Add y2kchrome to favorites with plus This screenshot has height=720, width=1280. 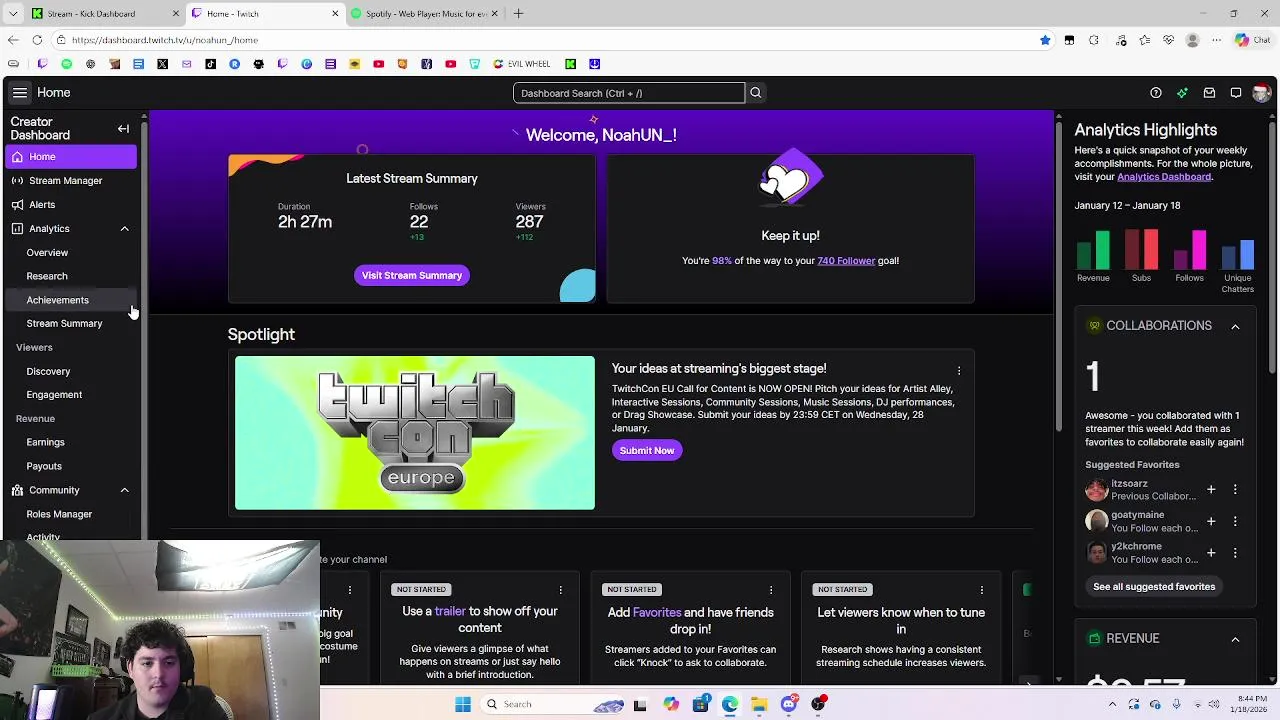[x=1211, y=553]
